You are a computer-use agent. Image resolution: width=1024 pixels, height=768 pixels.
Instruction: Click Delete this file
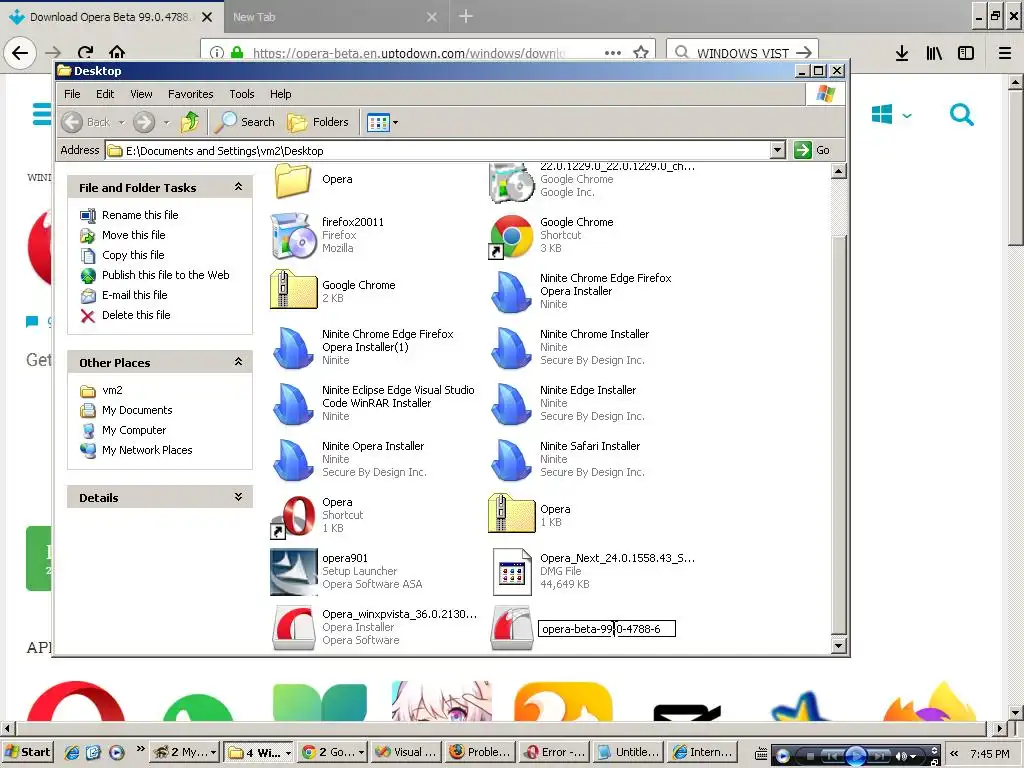coord(136,315)
